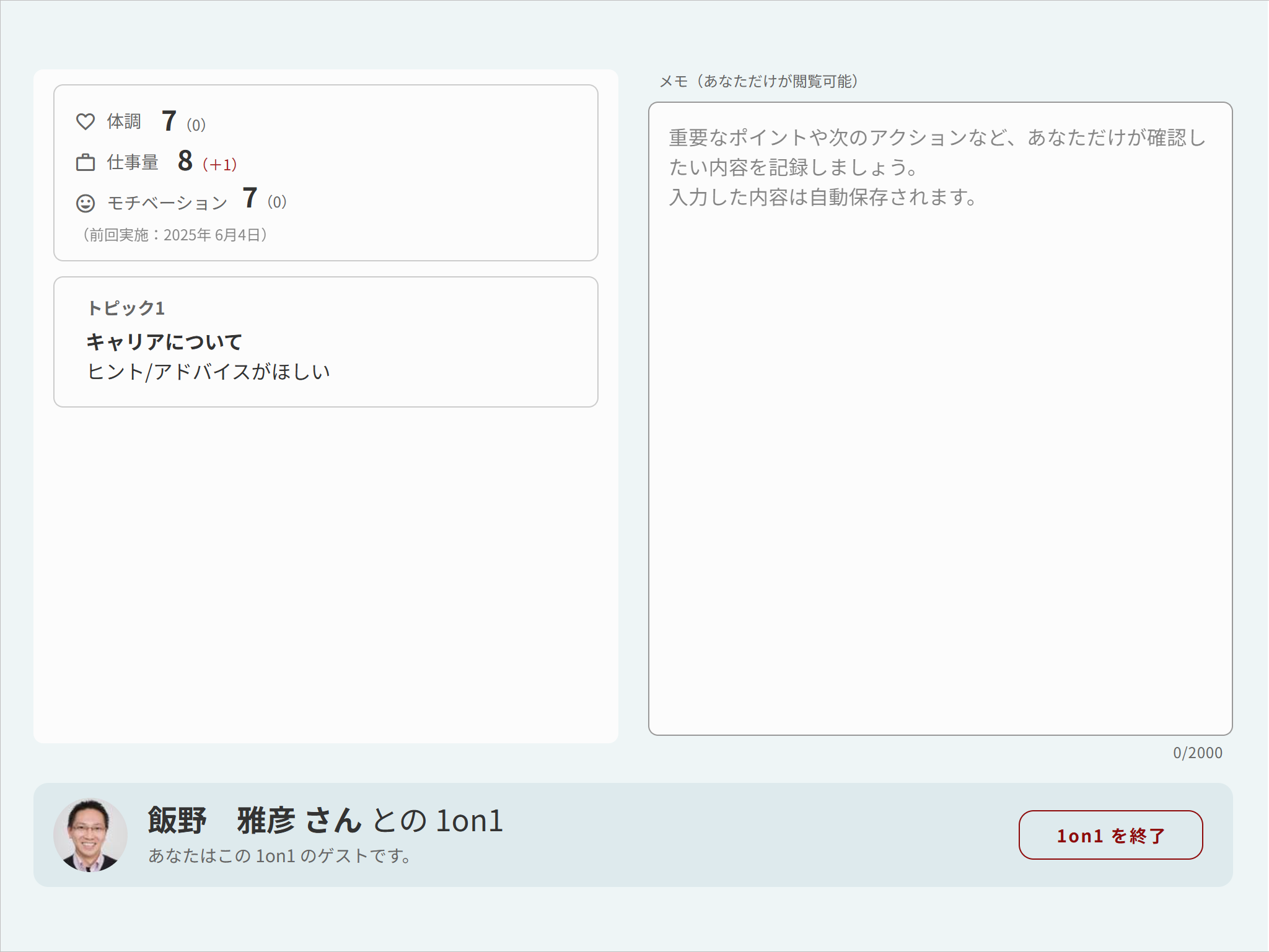Click the 前回実施 date text
Viewport: 1269px width, 952px height.
[x=175, y=235]
